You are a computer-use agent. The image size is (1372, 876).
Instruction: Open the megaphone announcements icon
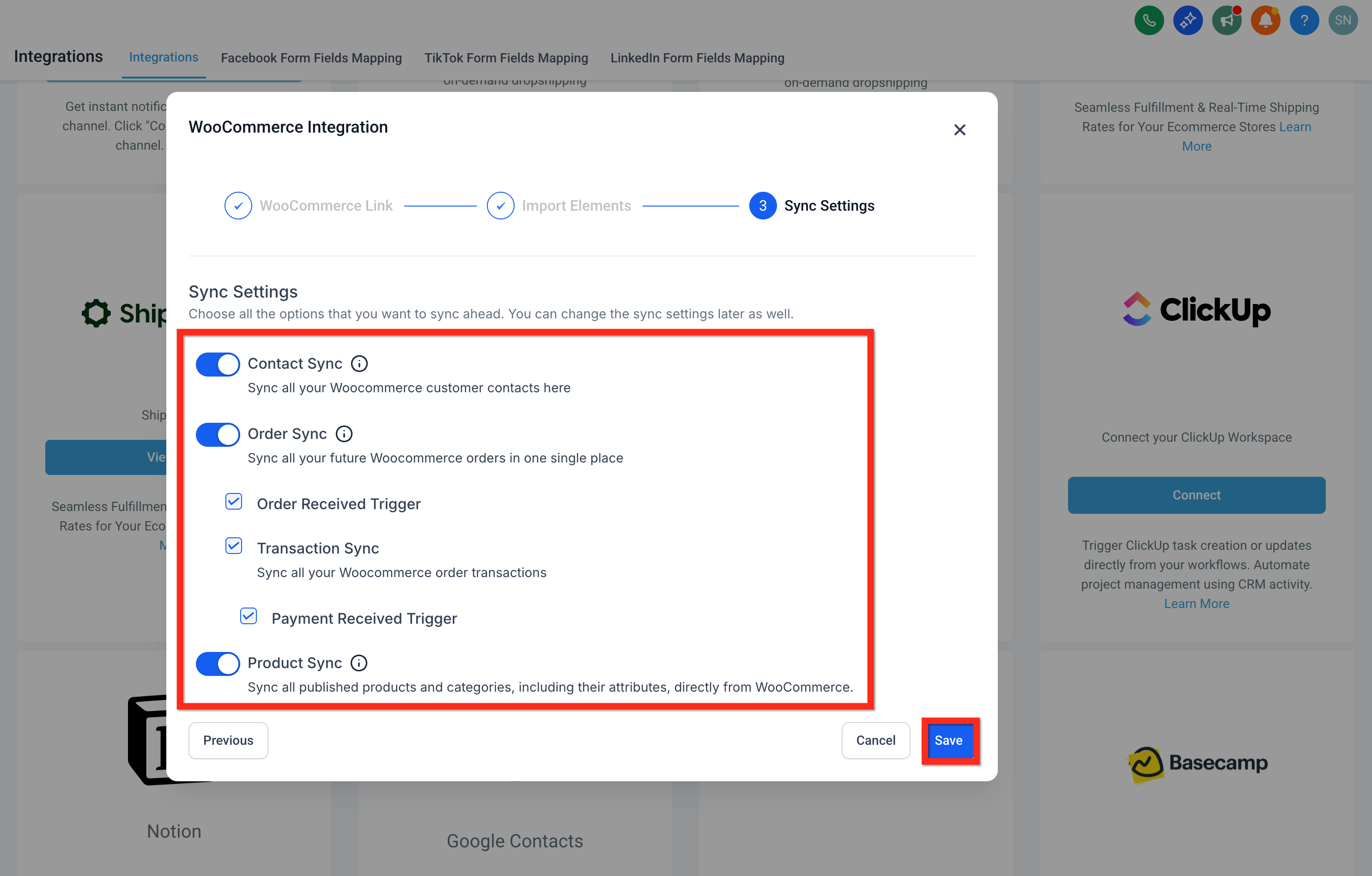click(1226, 20)
